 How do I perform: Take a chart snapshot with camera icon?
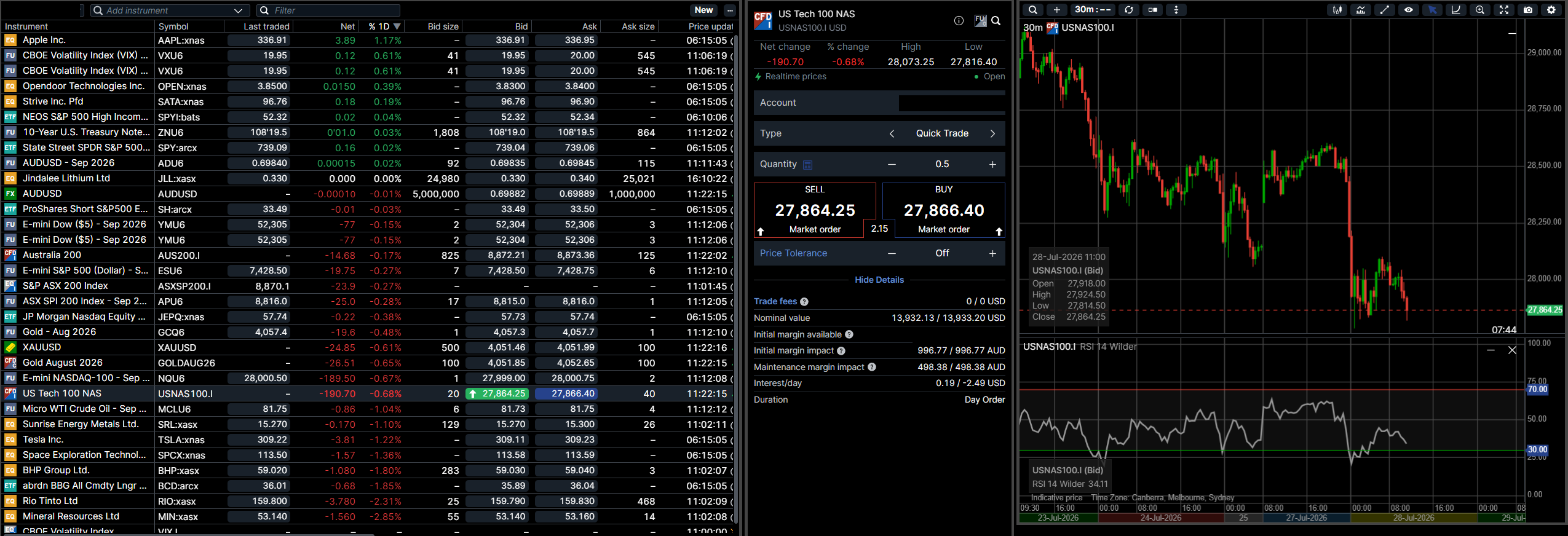tap(1528, 10)
